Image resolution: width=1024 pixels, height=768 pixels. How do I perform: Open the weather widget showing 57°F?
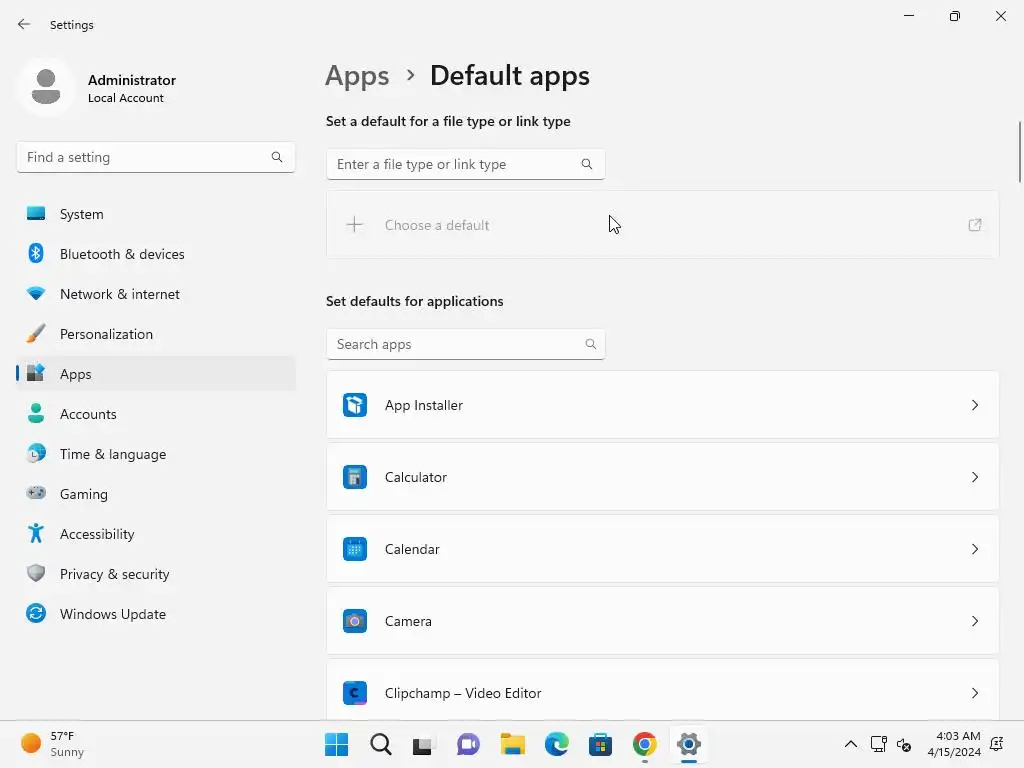pos(53,744)
